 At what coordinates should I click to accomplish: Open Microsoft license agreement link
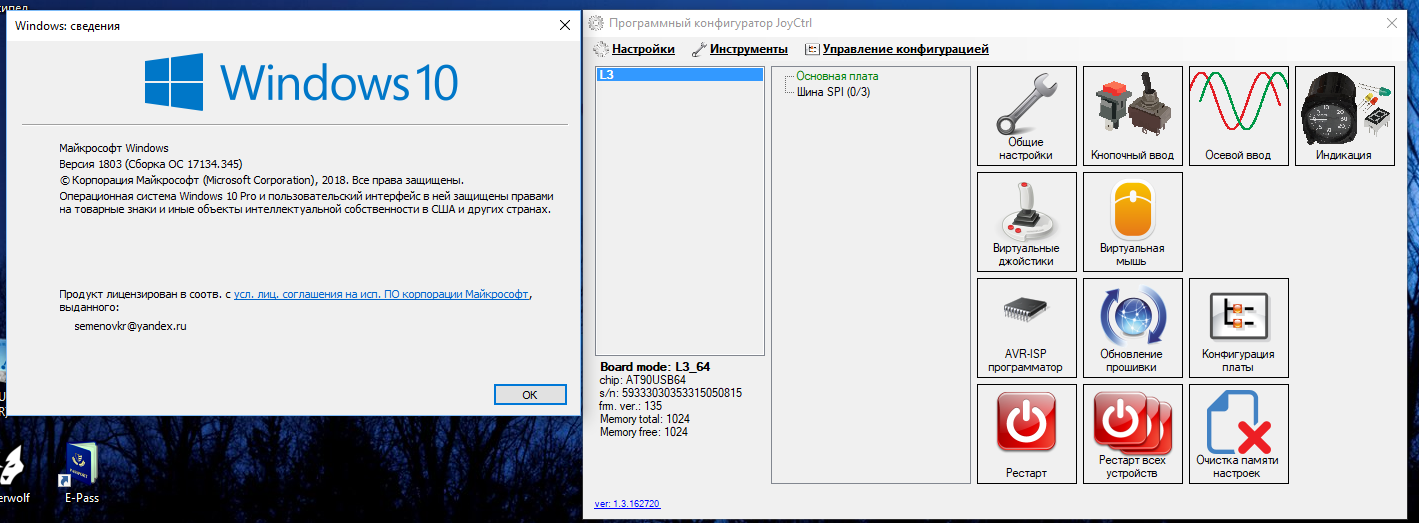point(382,295)
